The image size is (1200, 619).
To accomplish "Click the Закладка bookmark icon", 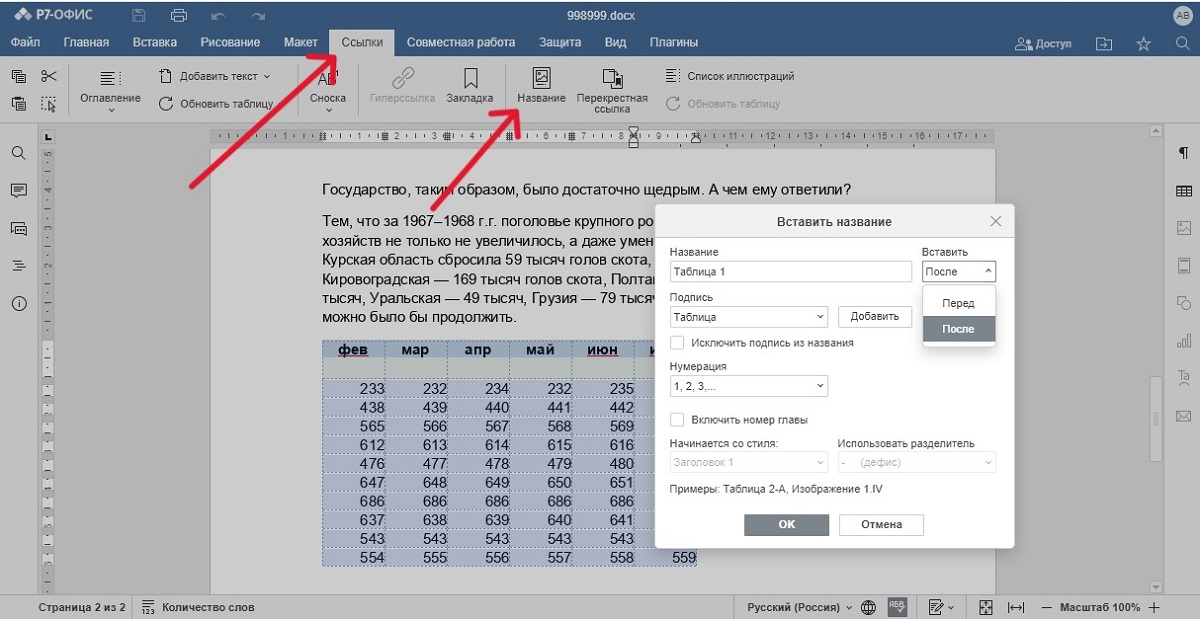I will click(469, 79).
